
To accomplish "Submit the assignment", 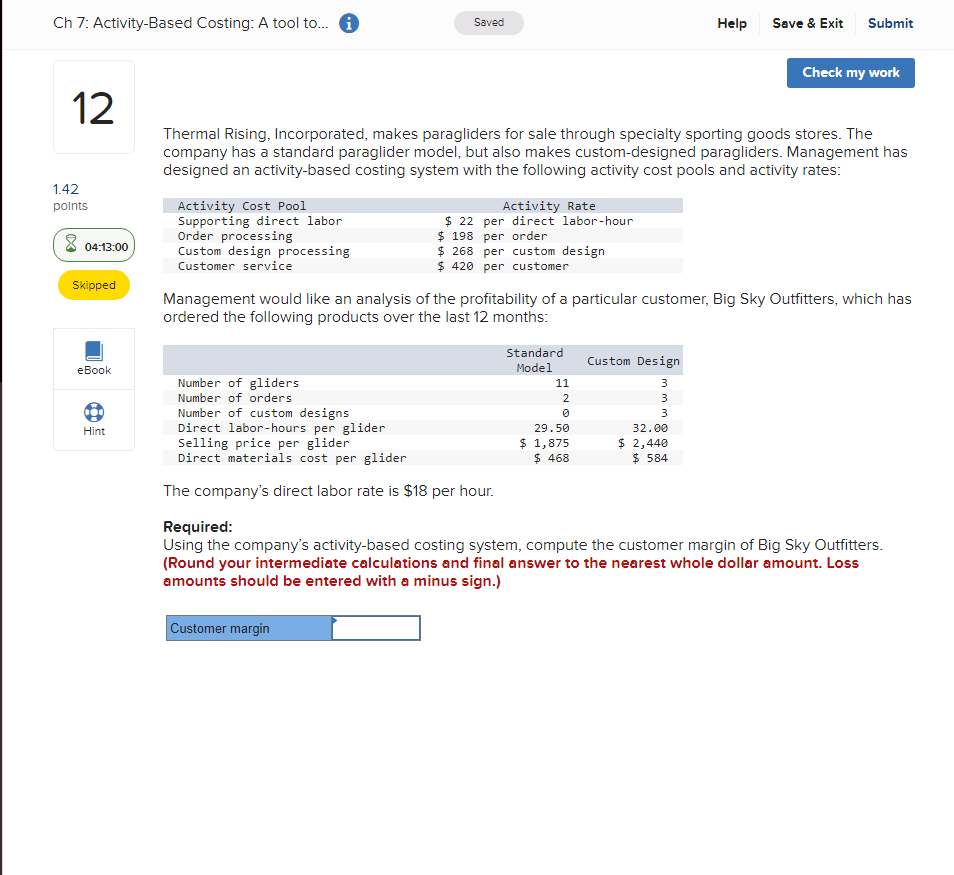I will tap(890, 23).
